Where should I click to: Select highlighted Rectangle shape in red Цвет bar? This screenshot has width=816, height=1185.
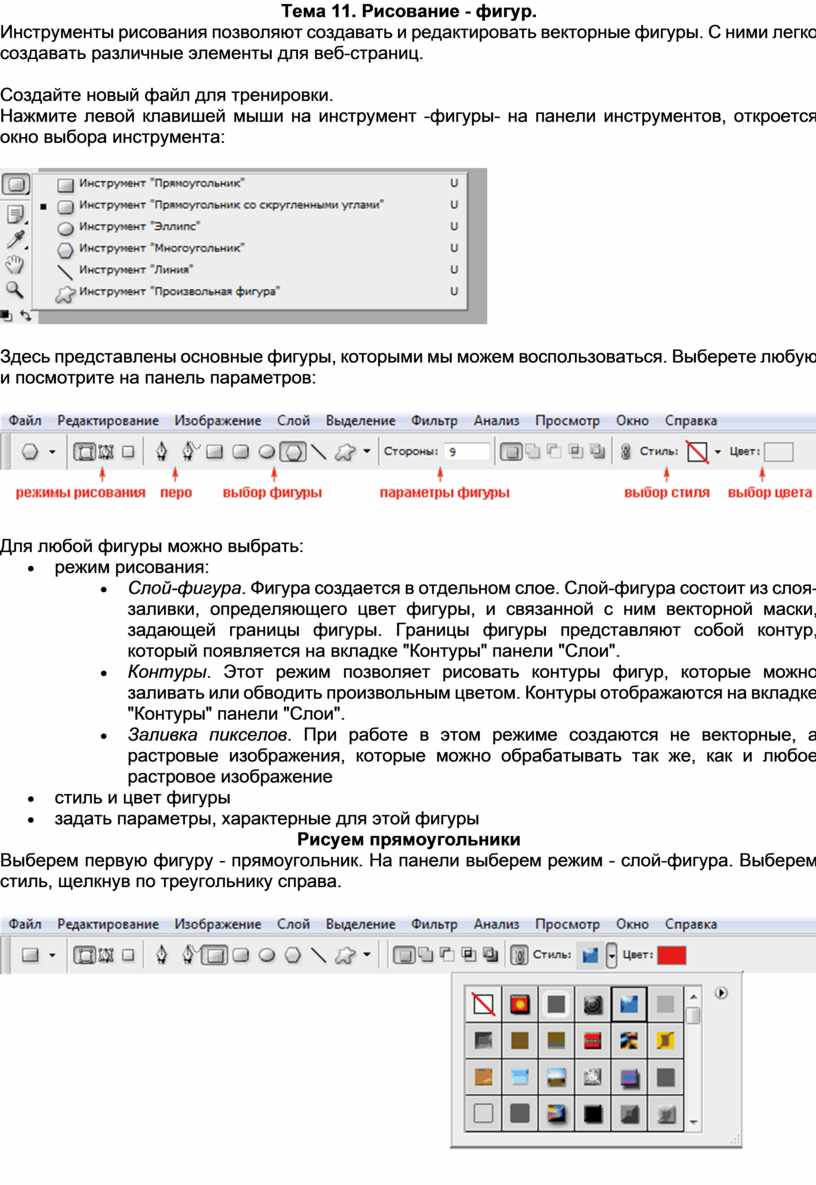215,955
